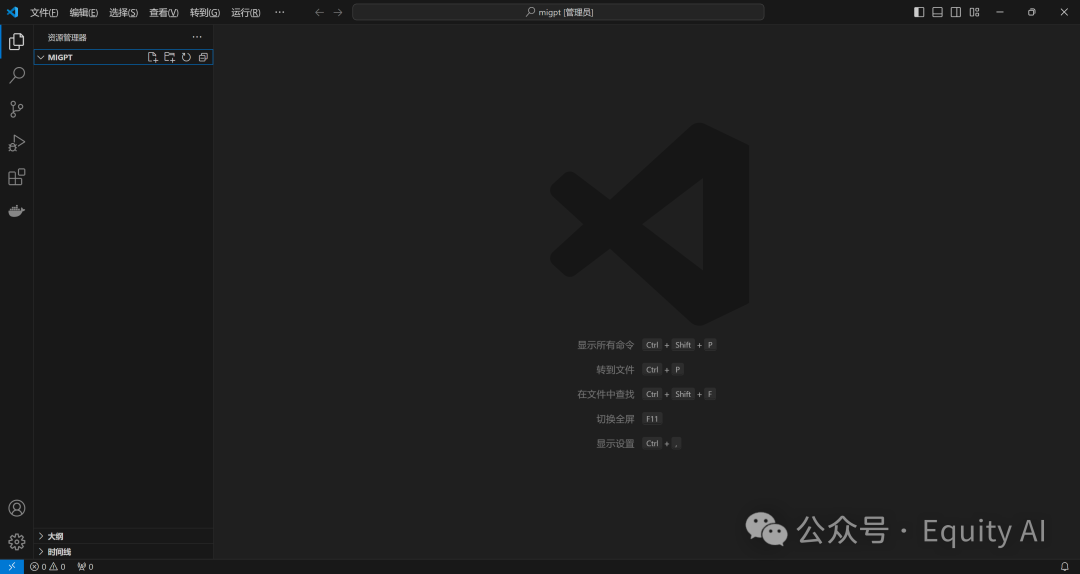The image size is (1080, 574).
Task: Click the 资源管理器 panel title
Action: (x=68, y=37)
